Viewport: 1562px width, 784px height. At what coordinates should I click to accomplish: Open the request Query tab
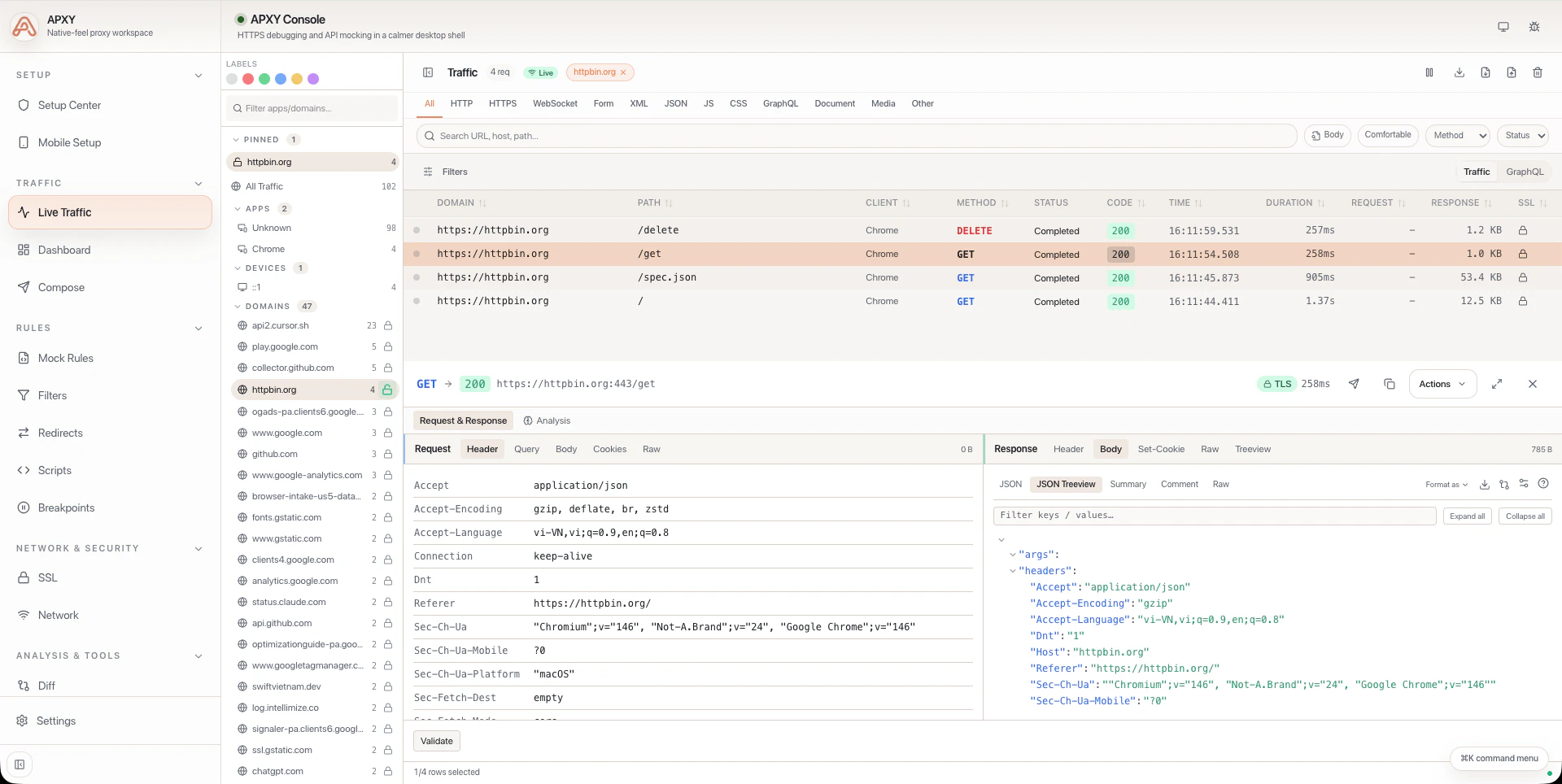(x=526, y=449)
